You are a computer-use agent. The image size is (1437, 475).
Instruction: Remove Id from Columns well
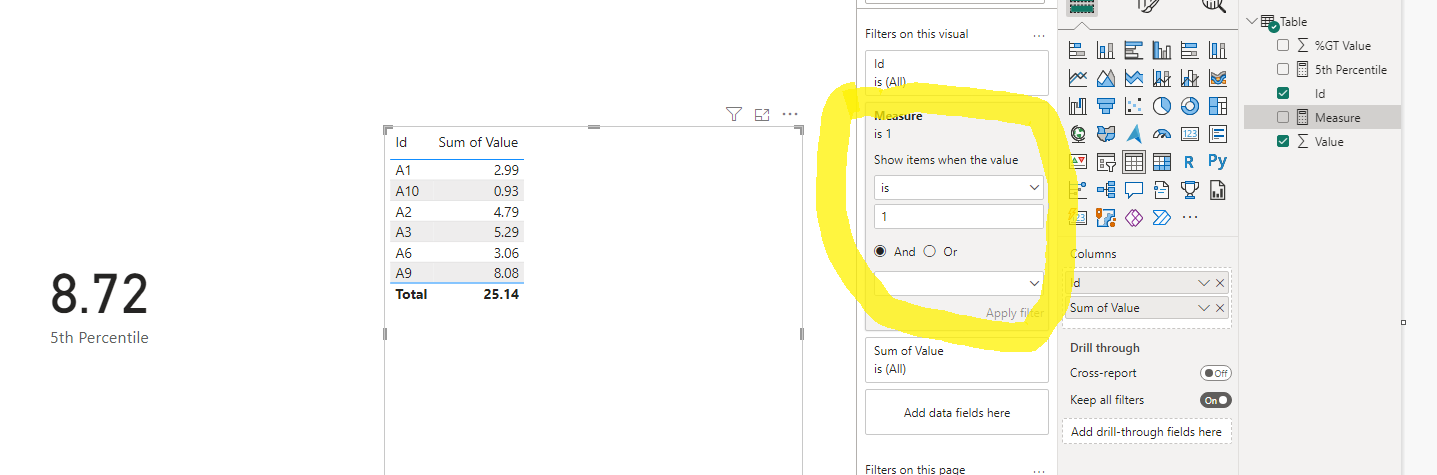pos(1220,283)
